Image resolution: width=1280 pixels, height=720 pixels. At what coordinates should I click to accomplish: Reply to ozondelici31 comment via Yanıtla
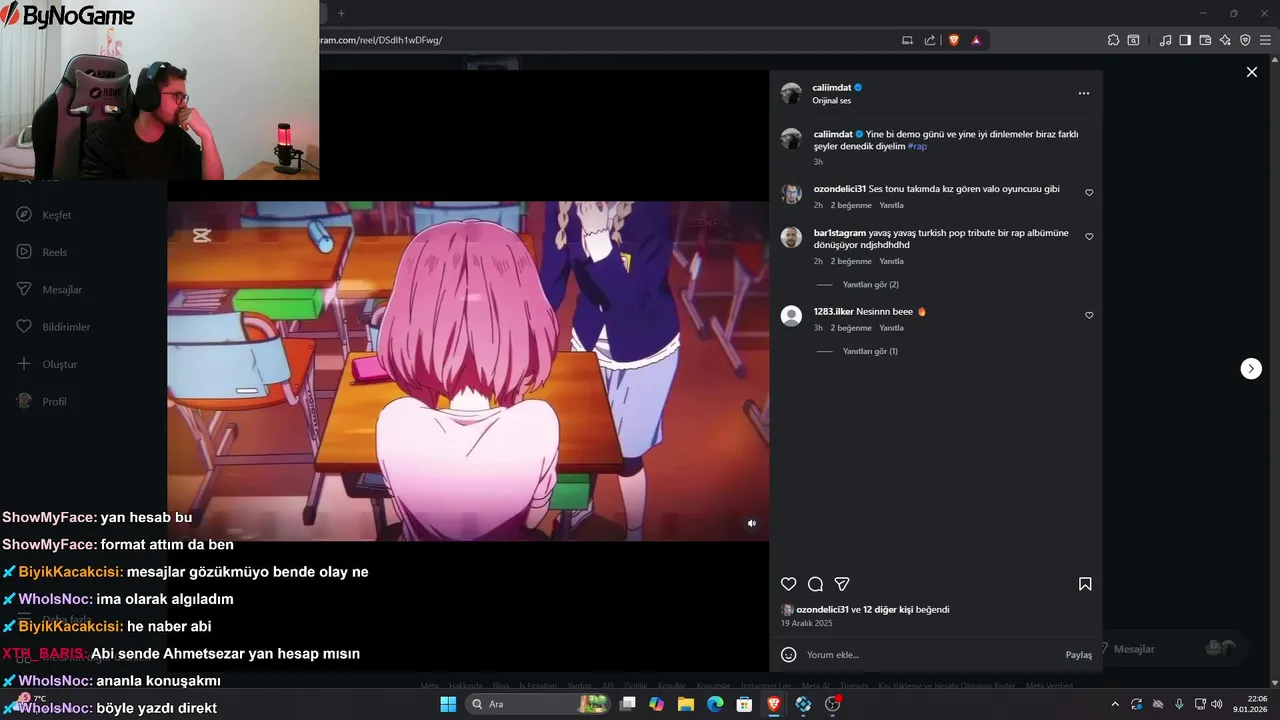coord(891,205)
